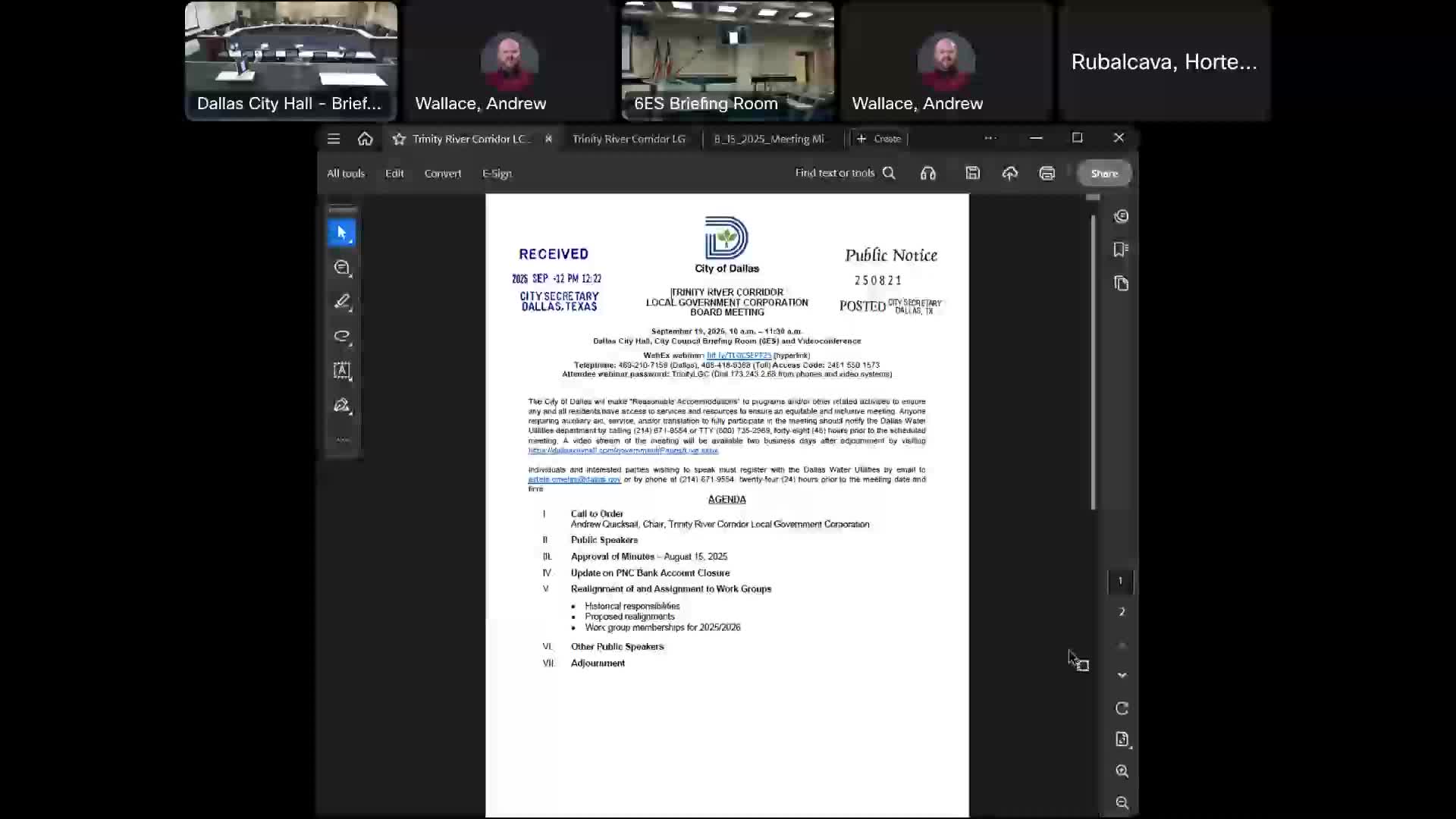Switch to 8_15_2025 Meeting Minutes tab

769,139
